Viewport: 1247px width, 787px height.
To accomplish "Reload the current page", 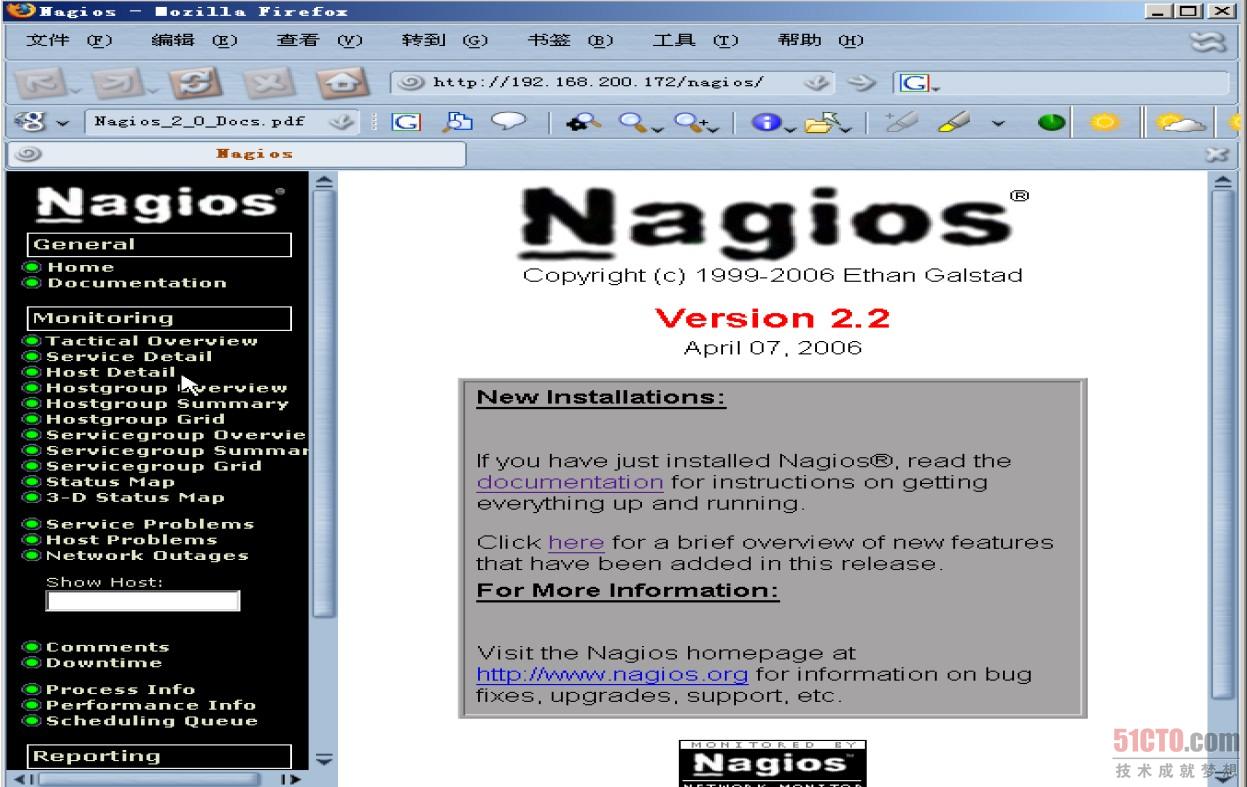I will pos(194,82).
